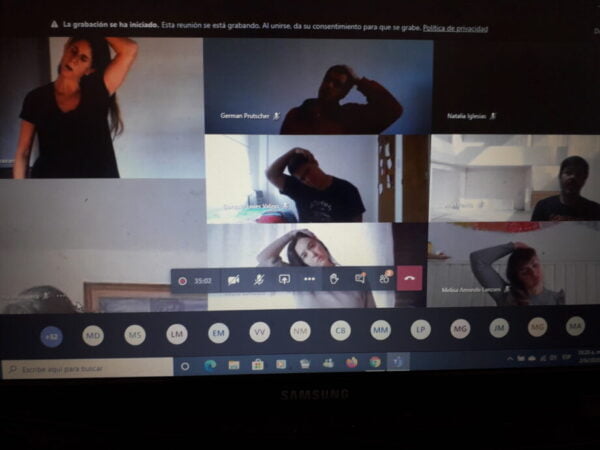Raise your hand in the meeting
This screenshot has width=600, height=450.
tap(334, 279)
